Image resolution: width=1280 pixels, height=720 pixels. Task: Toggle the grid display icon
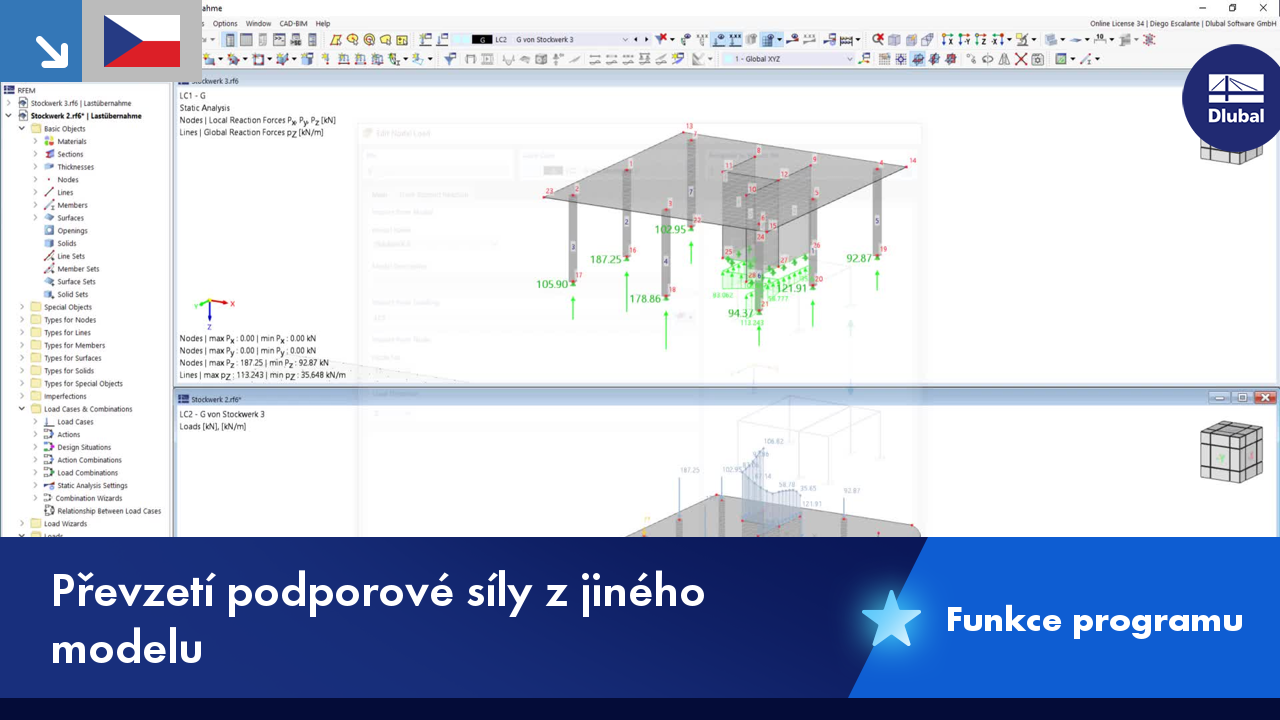(884, 59)
